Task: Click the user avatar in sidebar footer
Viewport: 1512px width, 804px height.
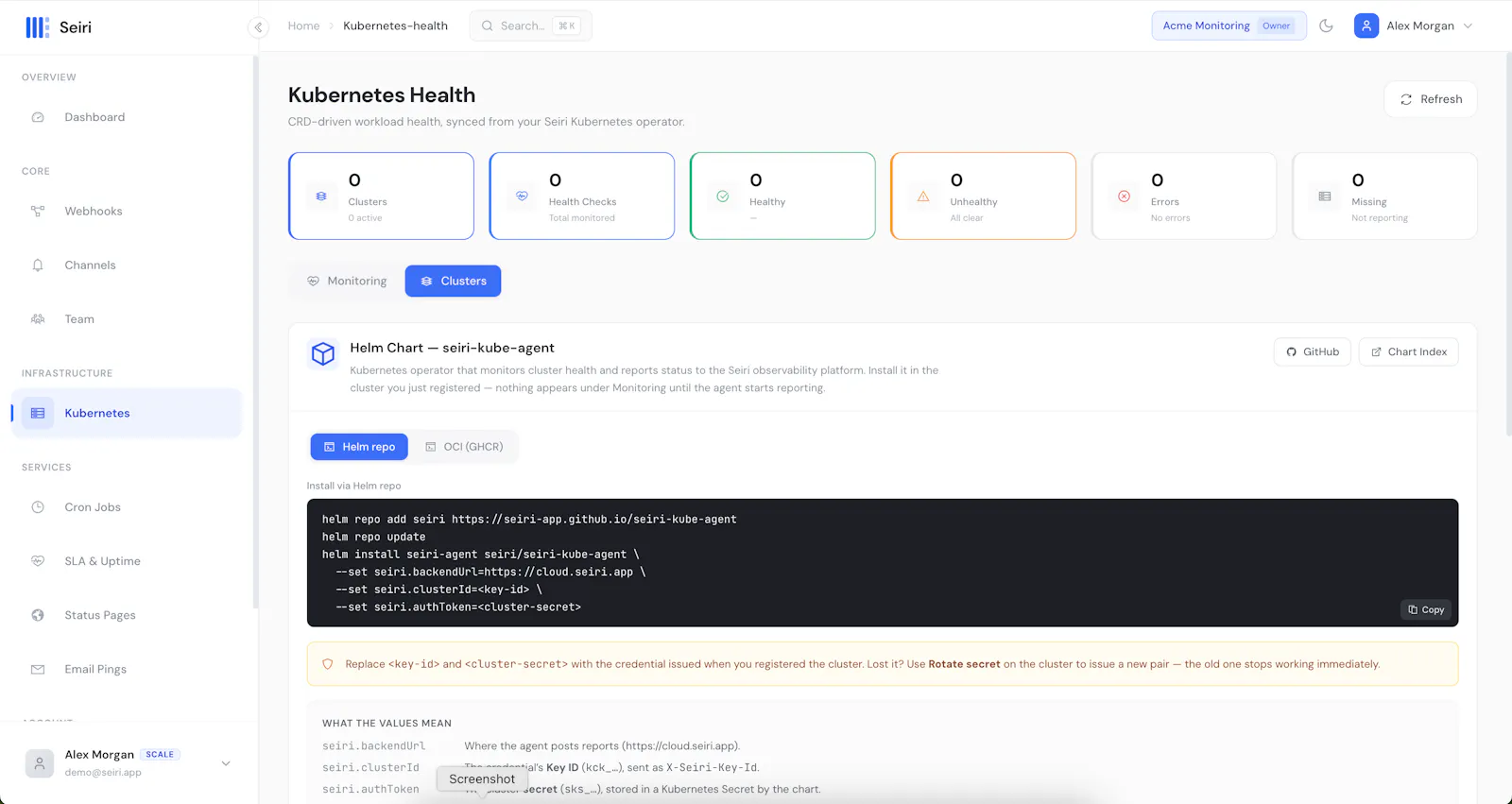Action: pos(40,763)
